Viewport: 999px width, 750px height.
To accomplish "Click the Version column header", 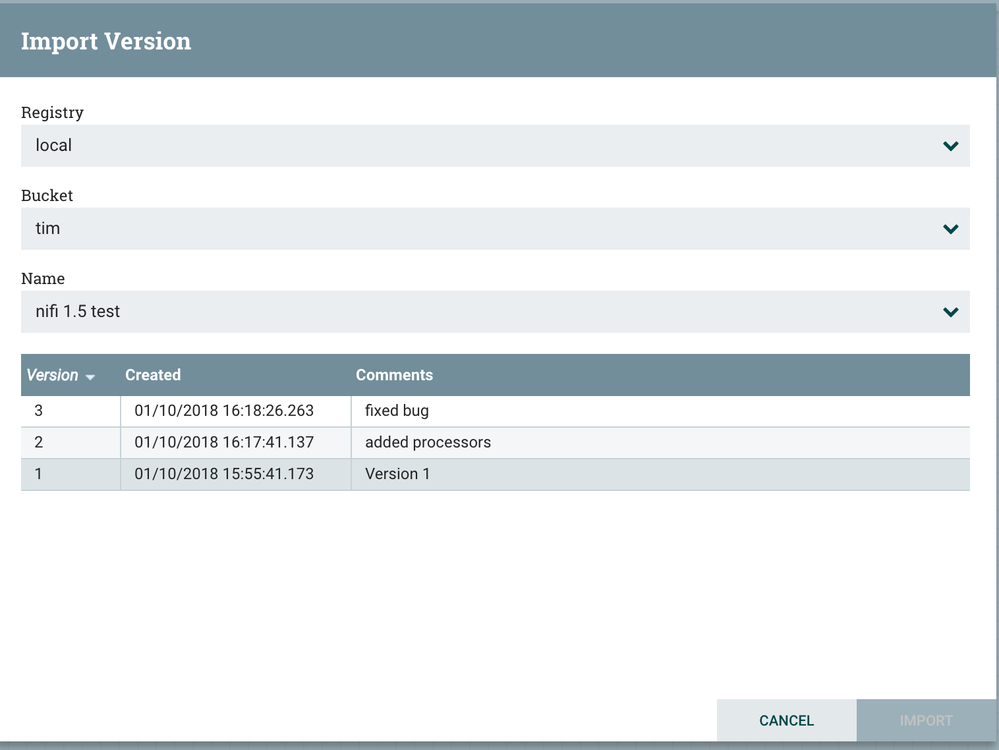I will tap(52, 375).
